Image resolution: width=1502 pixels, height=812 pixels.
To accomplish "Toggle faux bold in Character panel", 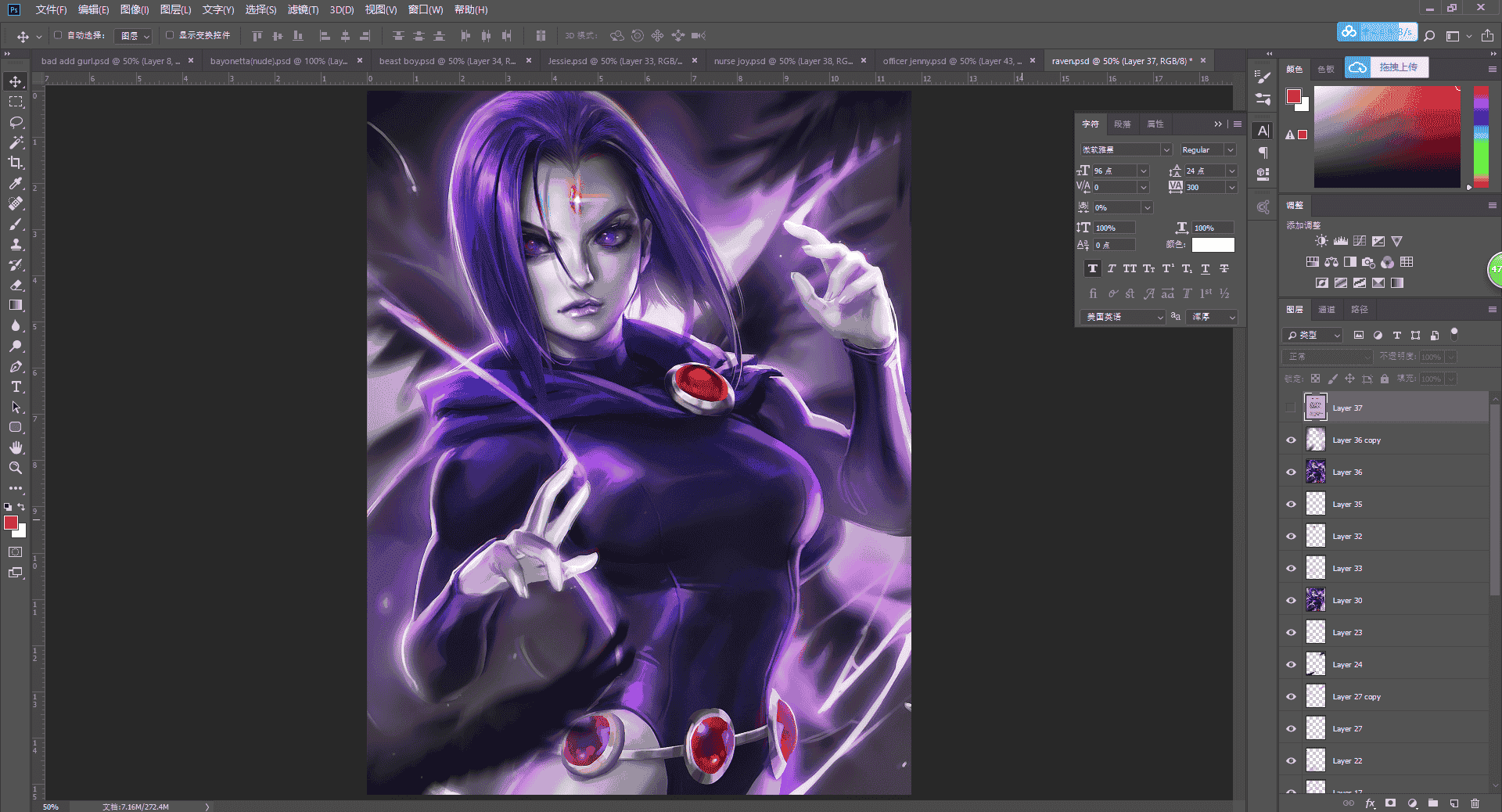I will (1092, 268).
